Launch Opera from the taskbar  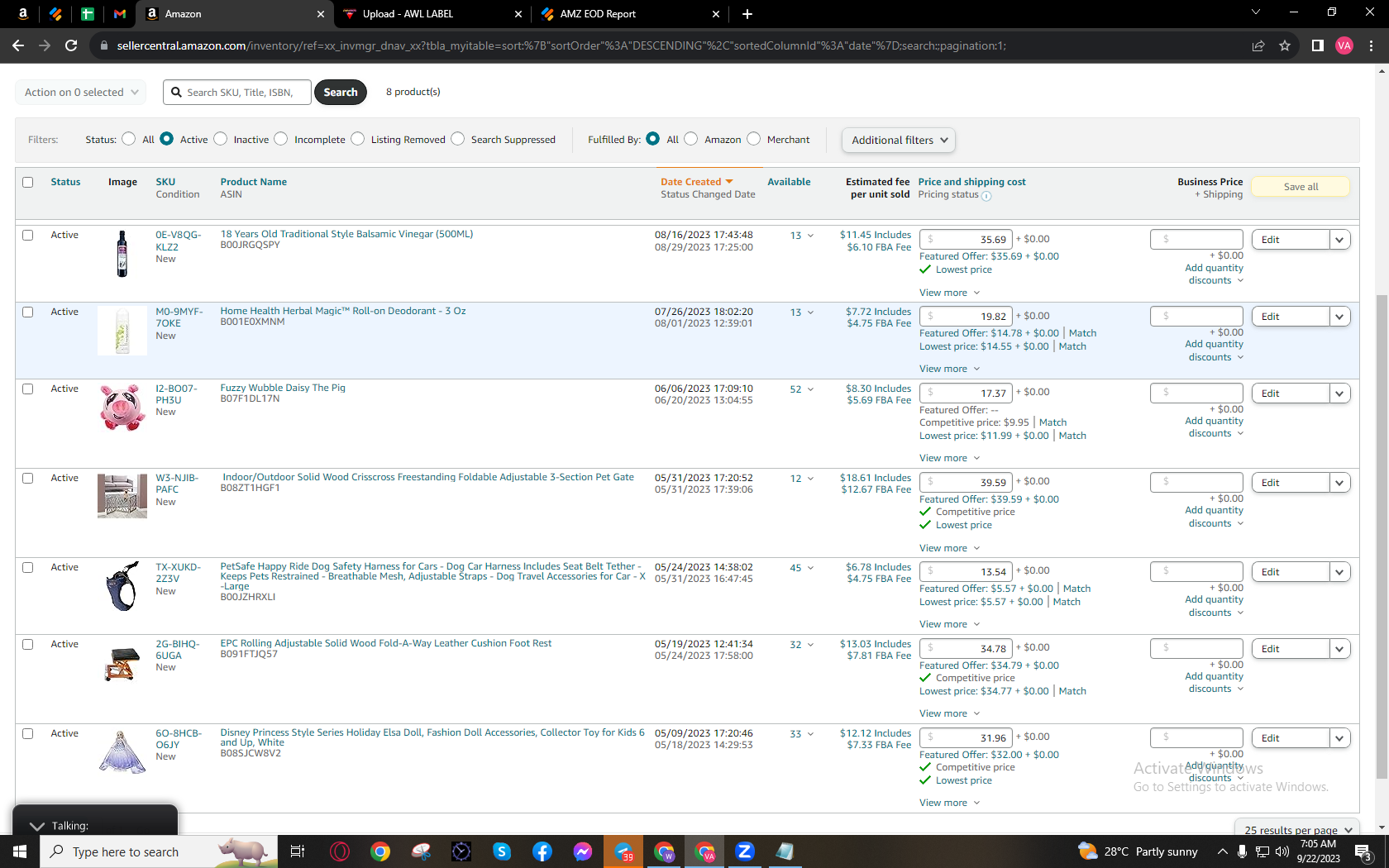pyautogui.click(x=339, y=851)
